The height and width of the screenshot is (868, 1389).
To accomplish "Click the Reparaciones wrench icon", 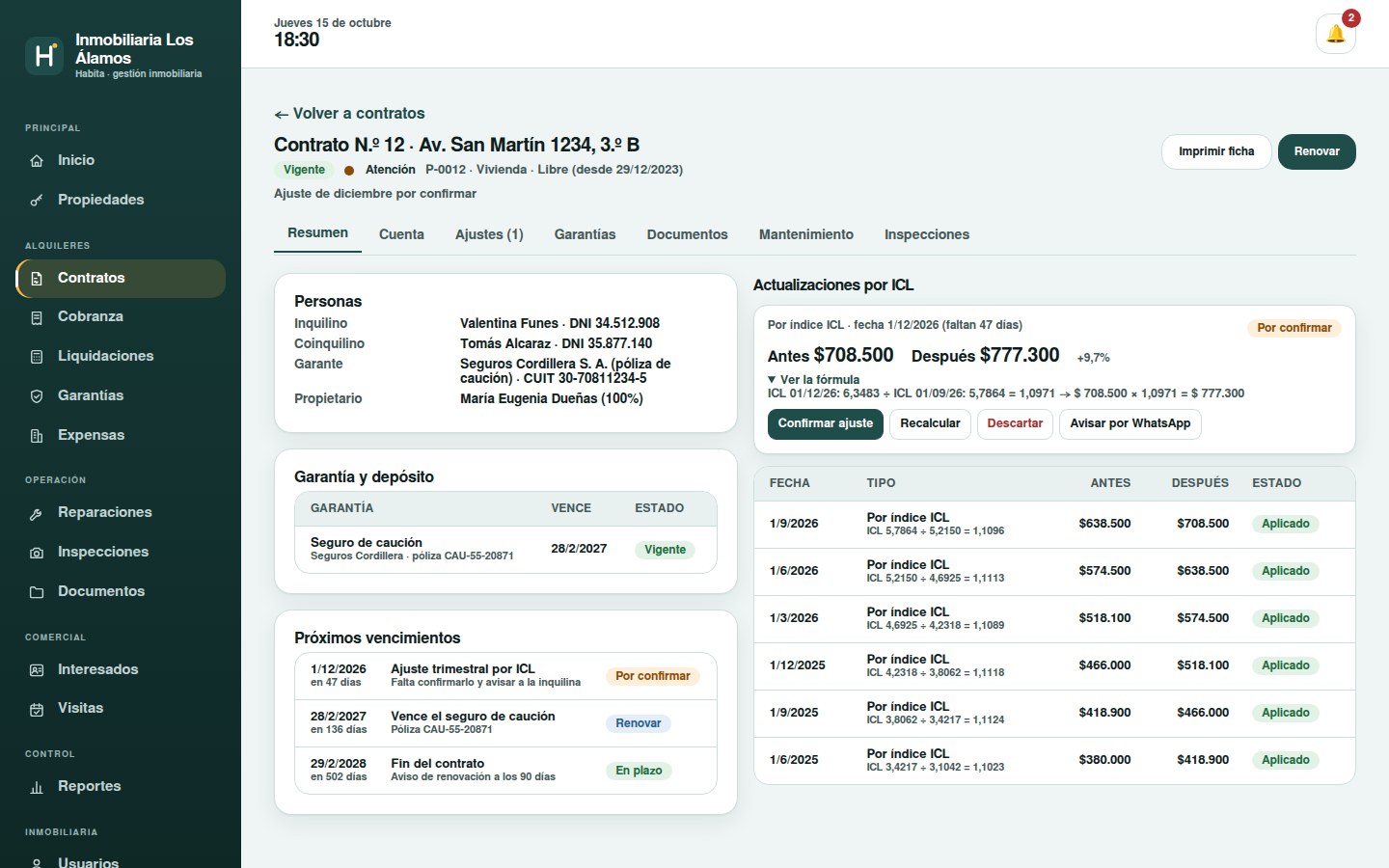I will pos(37,513).
